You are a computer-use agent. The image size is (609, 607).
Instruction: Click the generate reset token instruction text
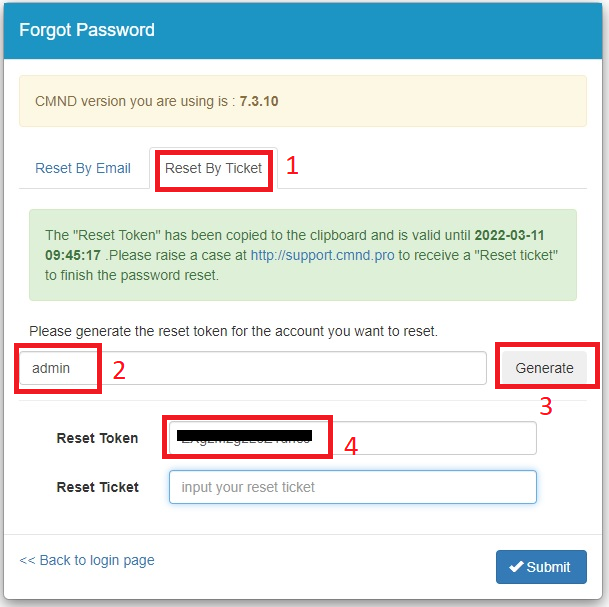point(234,331)
